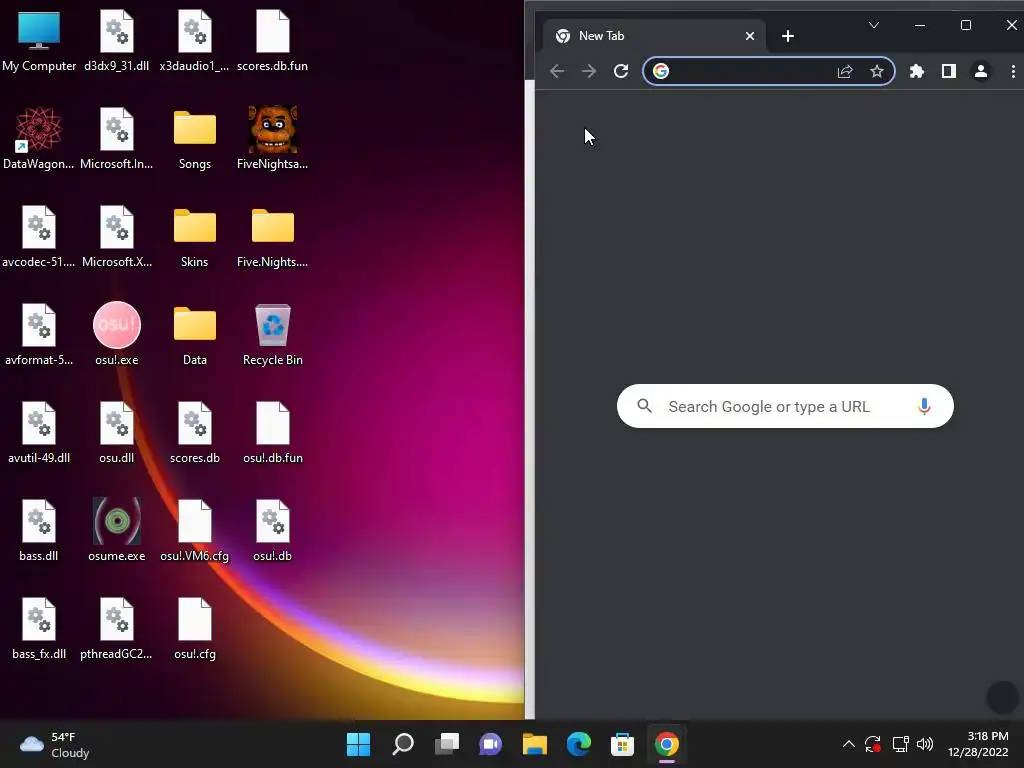1024x768 pixels.
Task: Open Task View on taskbar
Action: point(447,744)
